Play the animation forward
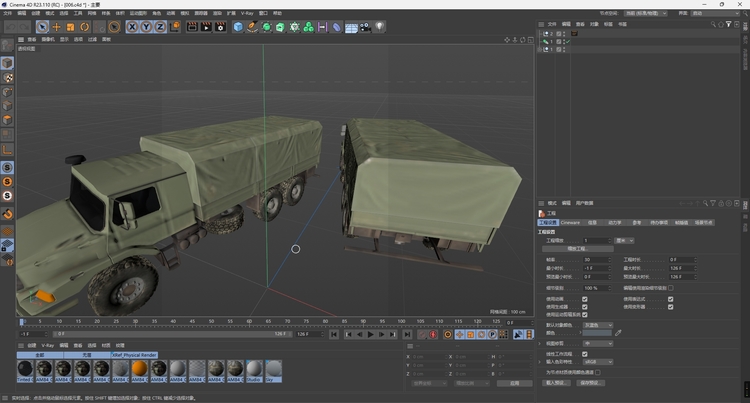 [x=371, y=335]
